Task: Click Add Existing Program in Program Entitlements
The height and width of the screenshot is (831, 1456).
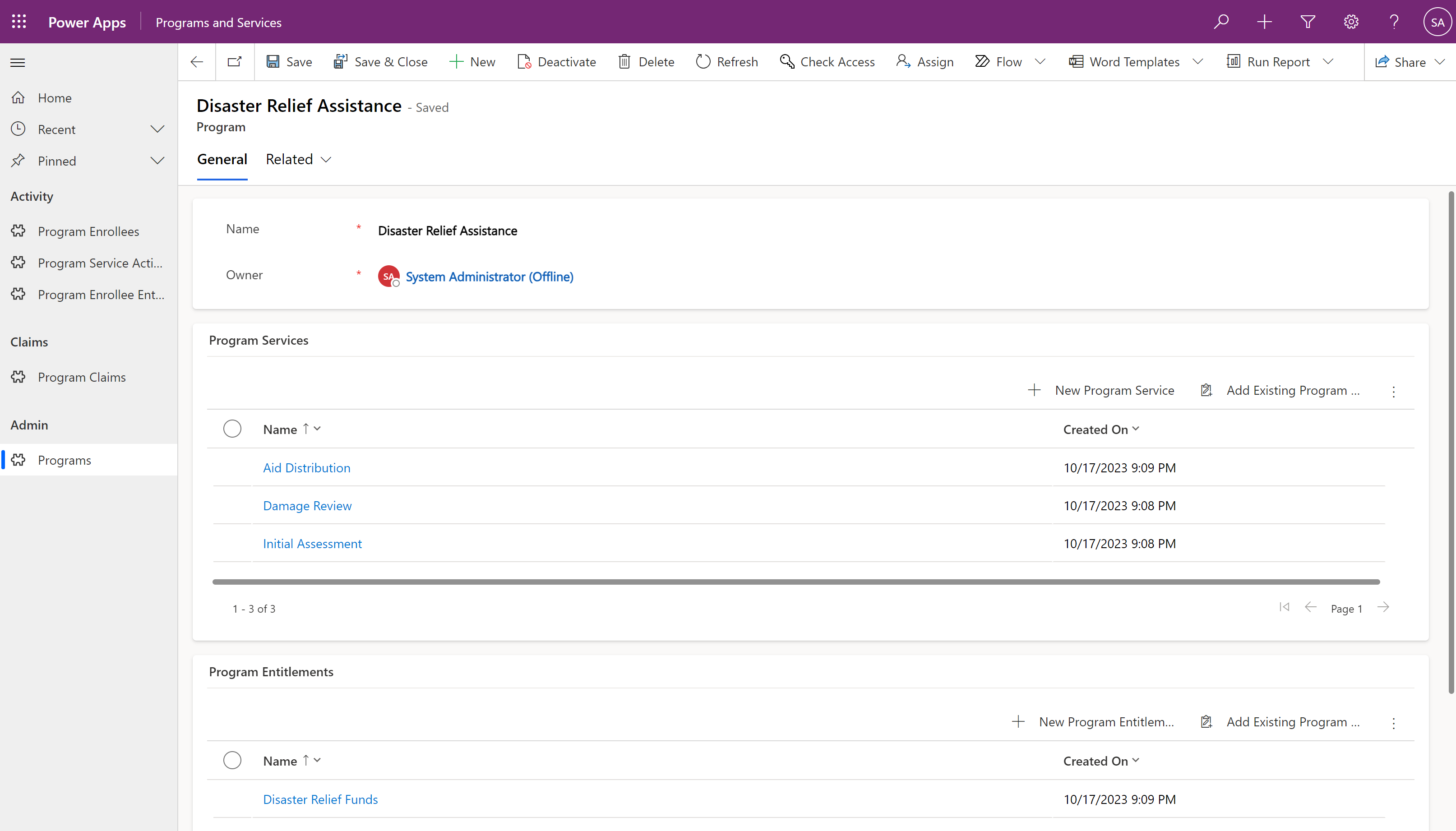Action: (1280, 721)
